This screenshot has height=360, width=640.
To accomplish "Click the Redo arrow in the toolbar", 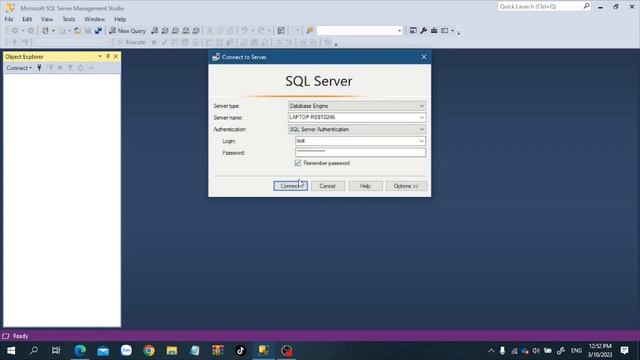I will pos(261,31).
